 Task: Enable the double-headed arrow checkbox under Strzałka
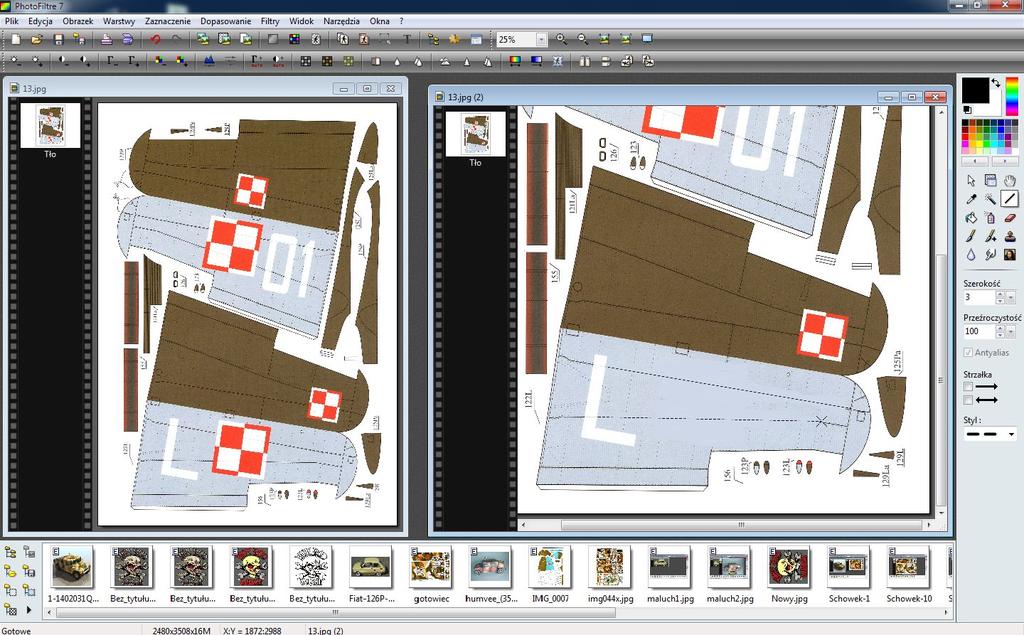coord(968,400)
